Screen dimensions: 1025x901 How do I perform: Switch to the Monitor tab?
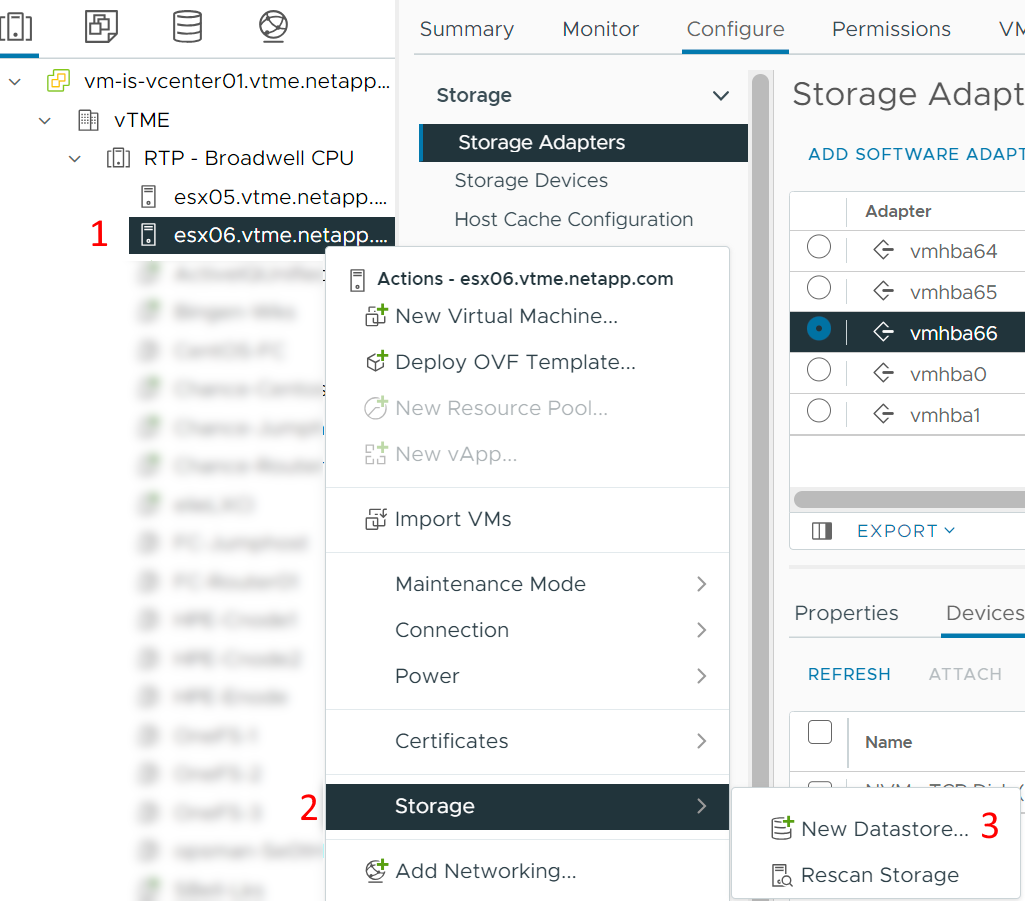pyautogui.click(x=600, y=29)
